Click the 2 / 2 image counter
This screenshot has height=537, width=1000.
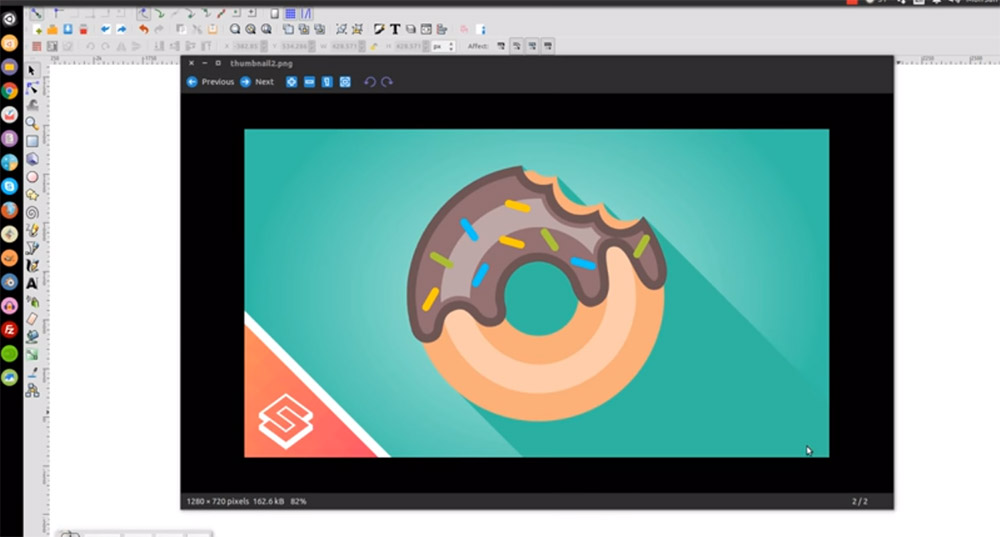860,501
